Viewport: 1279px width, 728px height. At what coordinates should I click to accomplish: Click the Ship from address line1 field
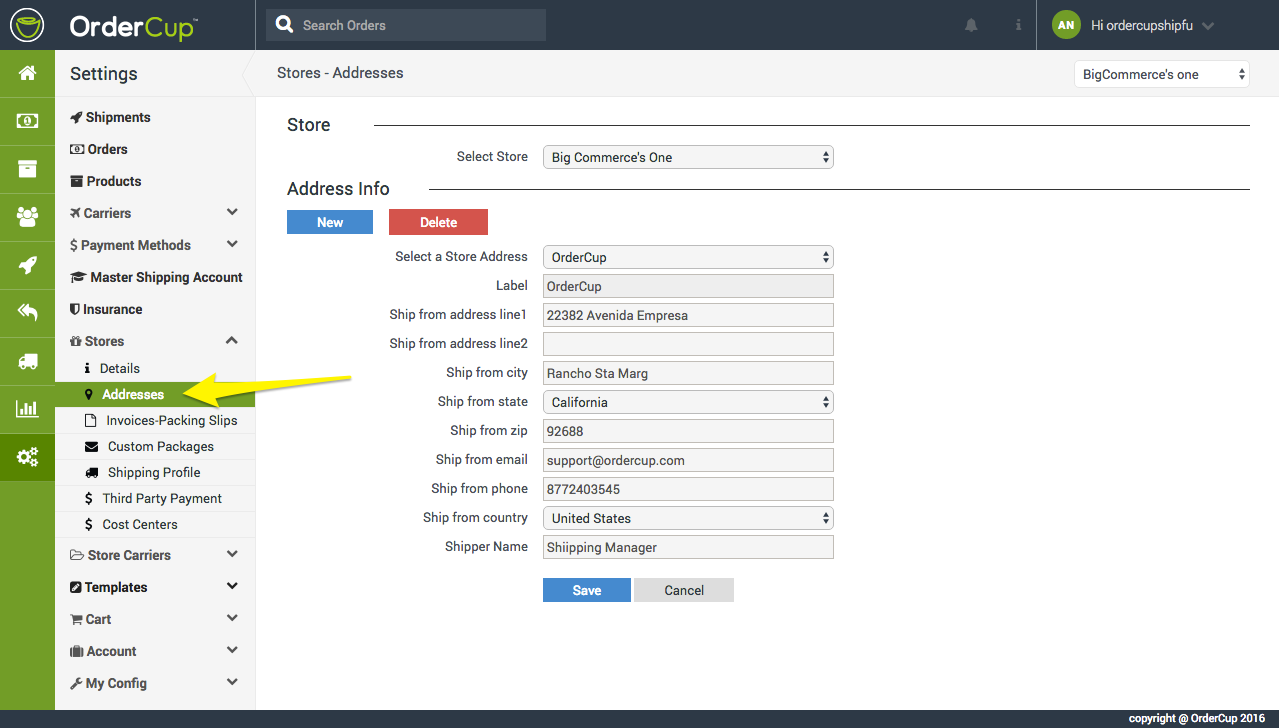coord(688,315)
